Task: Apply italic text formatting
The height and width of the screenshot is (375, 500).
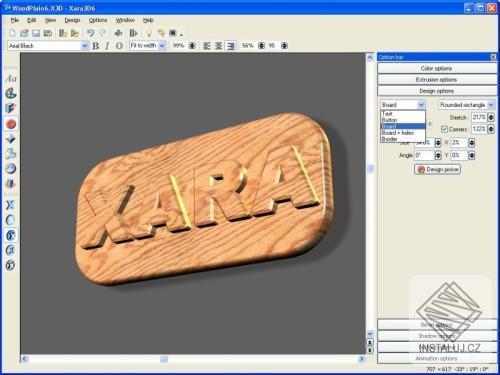Action: (107, 46)
